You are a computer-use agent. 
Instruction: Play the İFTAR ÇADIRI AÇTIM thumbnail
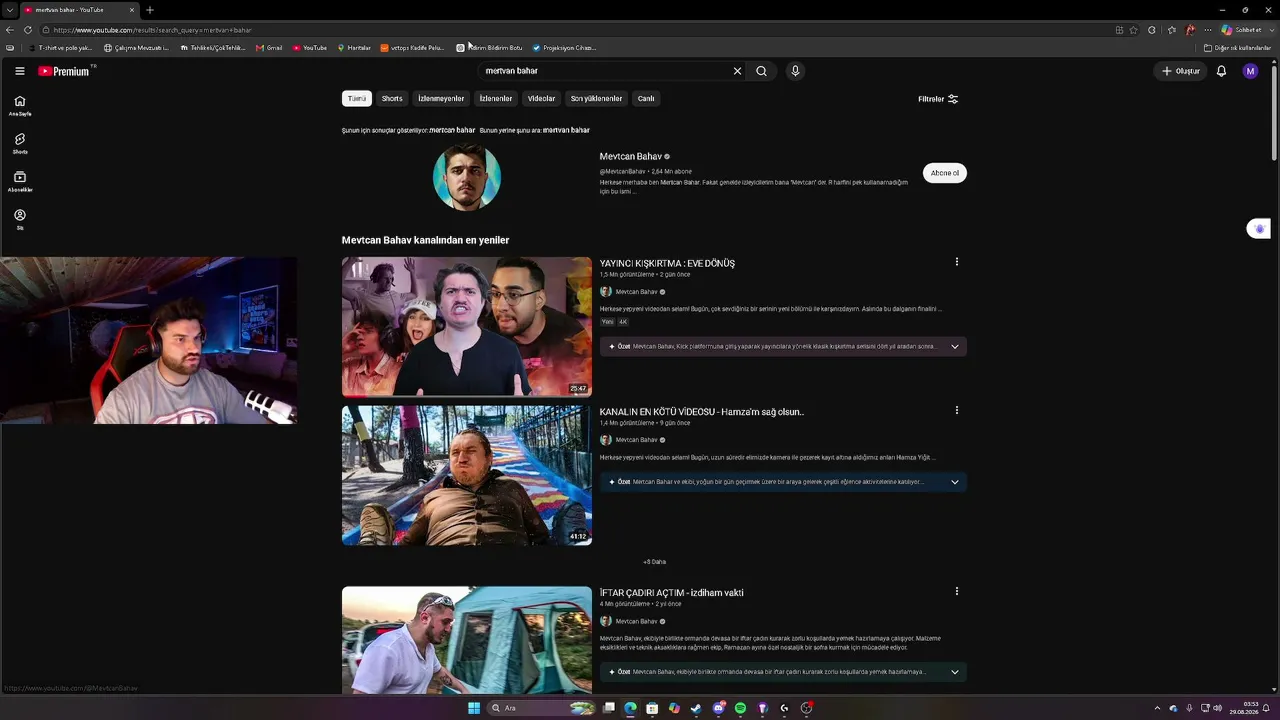(467, 640)
